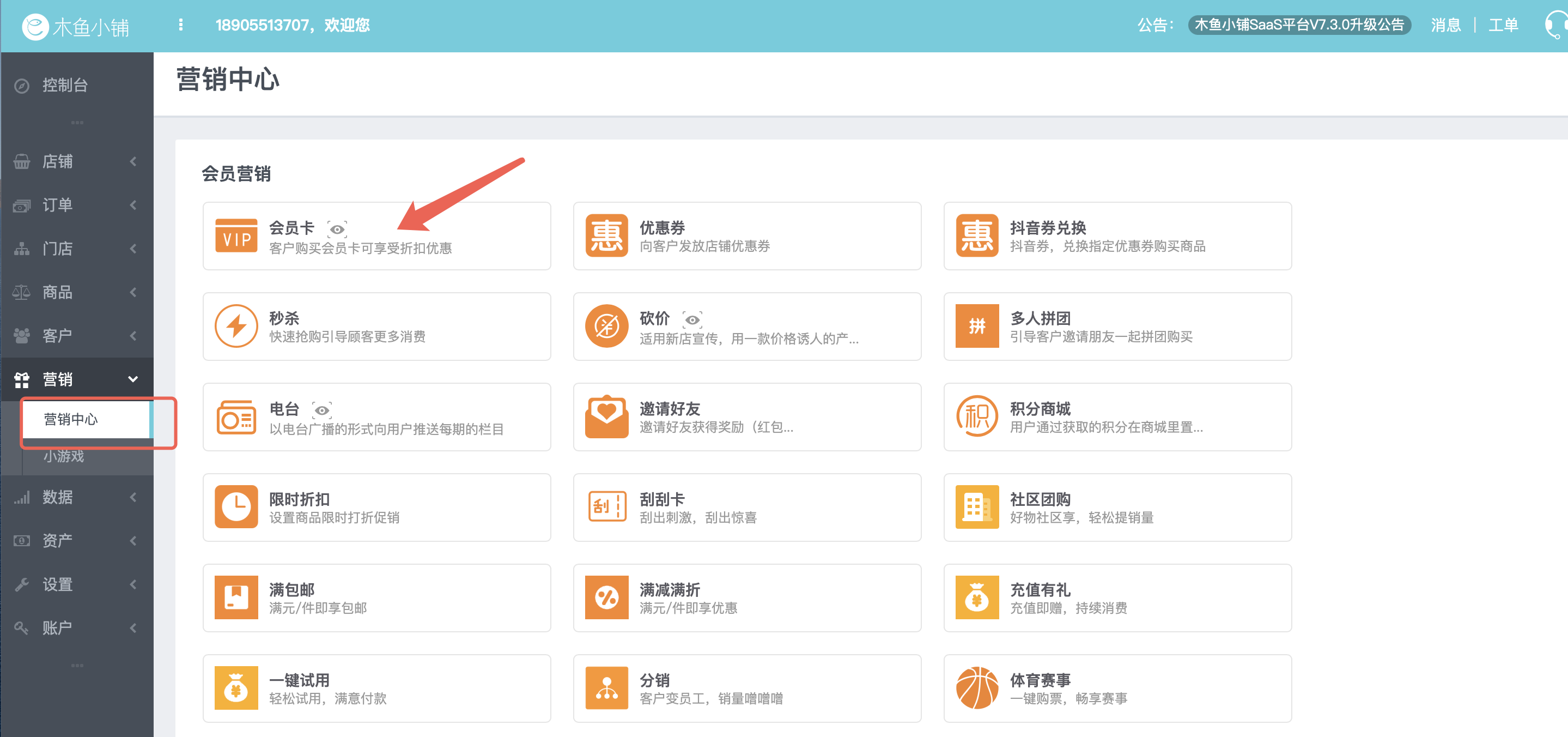
Task: Click the 账户 key icon
Action: 21,628
